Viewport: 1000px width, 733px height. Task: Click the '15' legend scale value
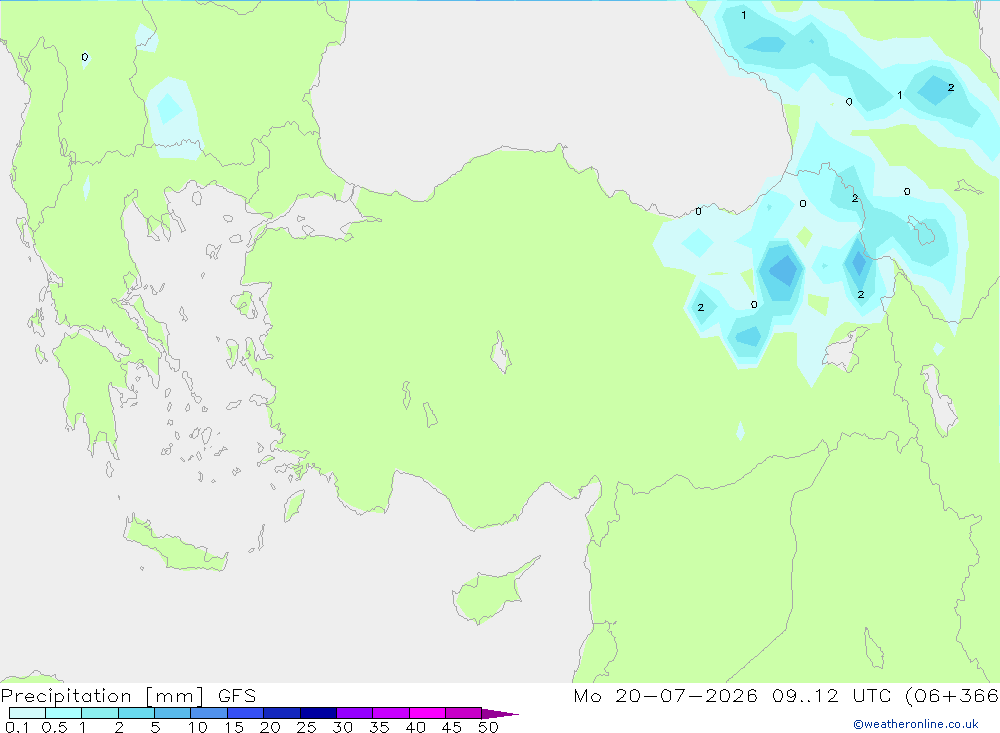(x=233, y=727)
